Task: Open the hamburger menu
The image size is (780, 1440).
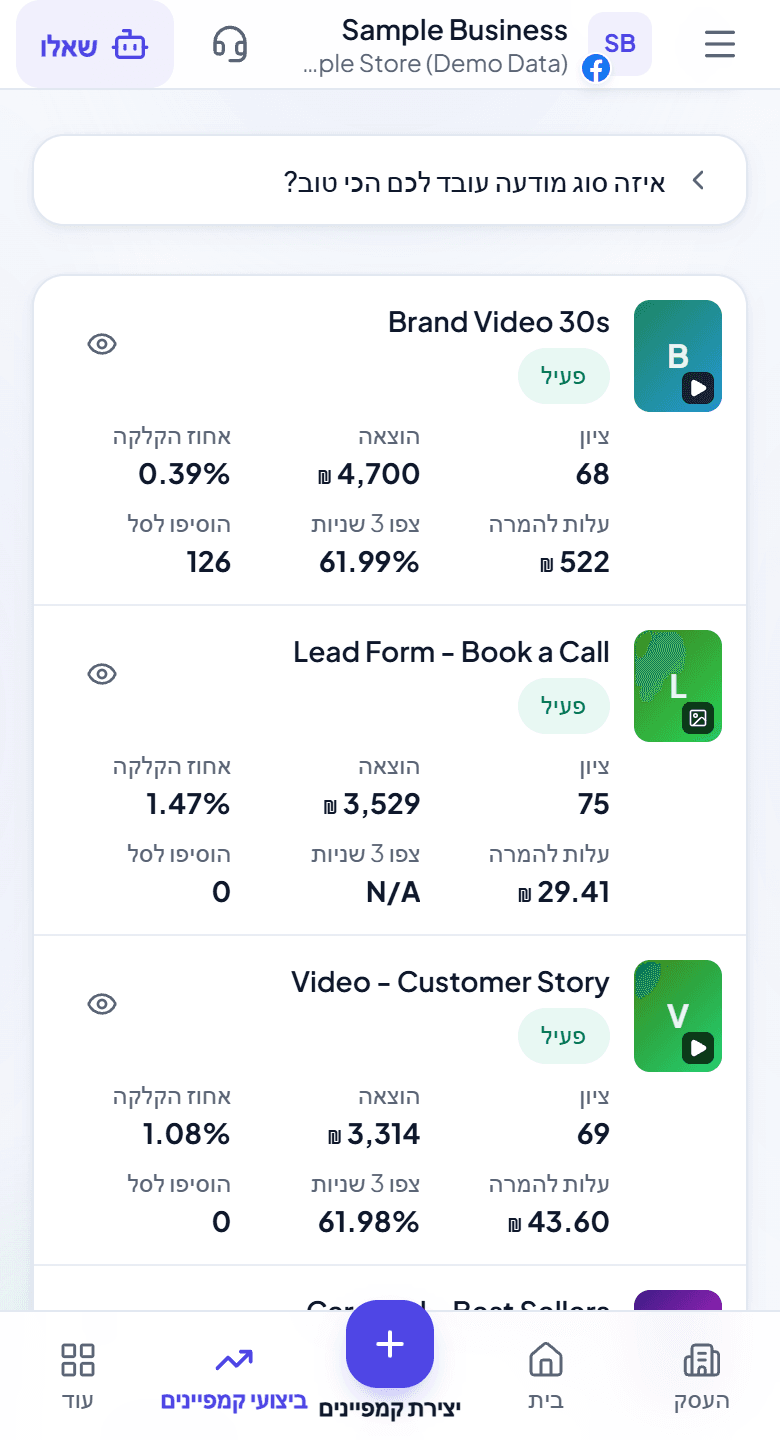Action: [x=720, y=44]
